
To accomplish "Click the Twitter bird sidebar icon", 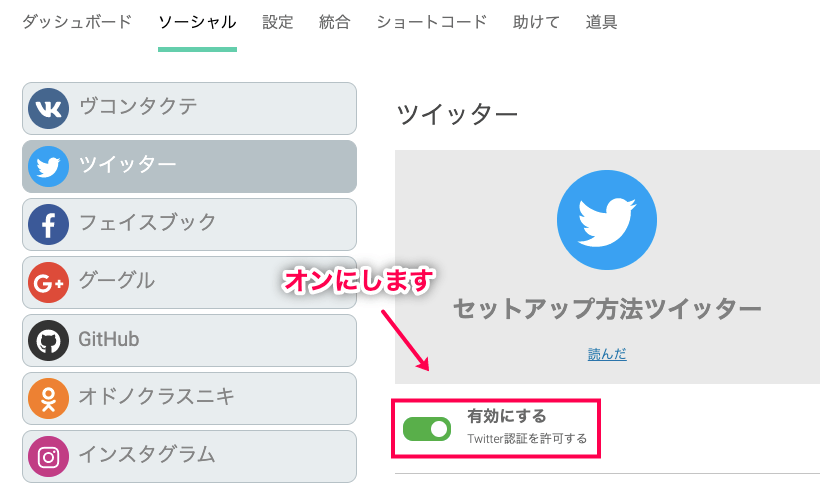I will click(48, 166).
